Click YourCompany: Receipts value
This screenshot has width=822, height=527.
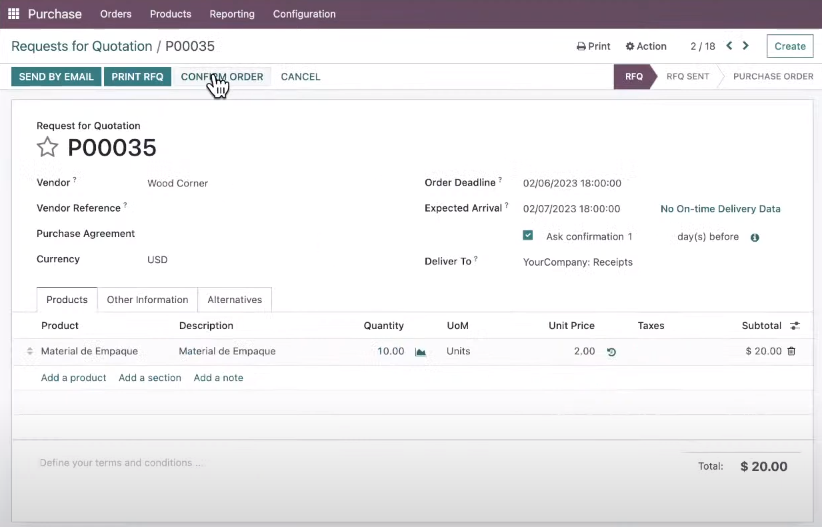click(x=578, y=262)
